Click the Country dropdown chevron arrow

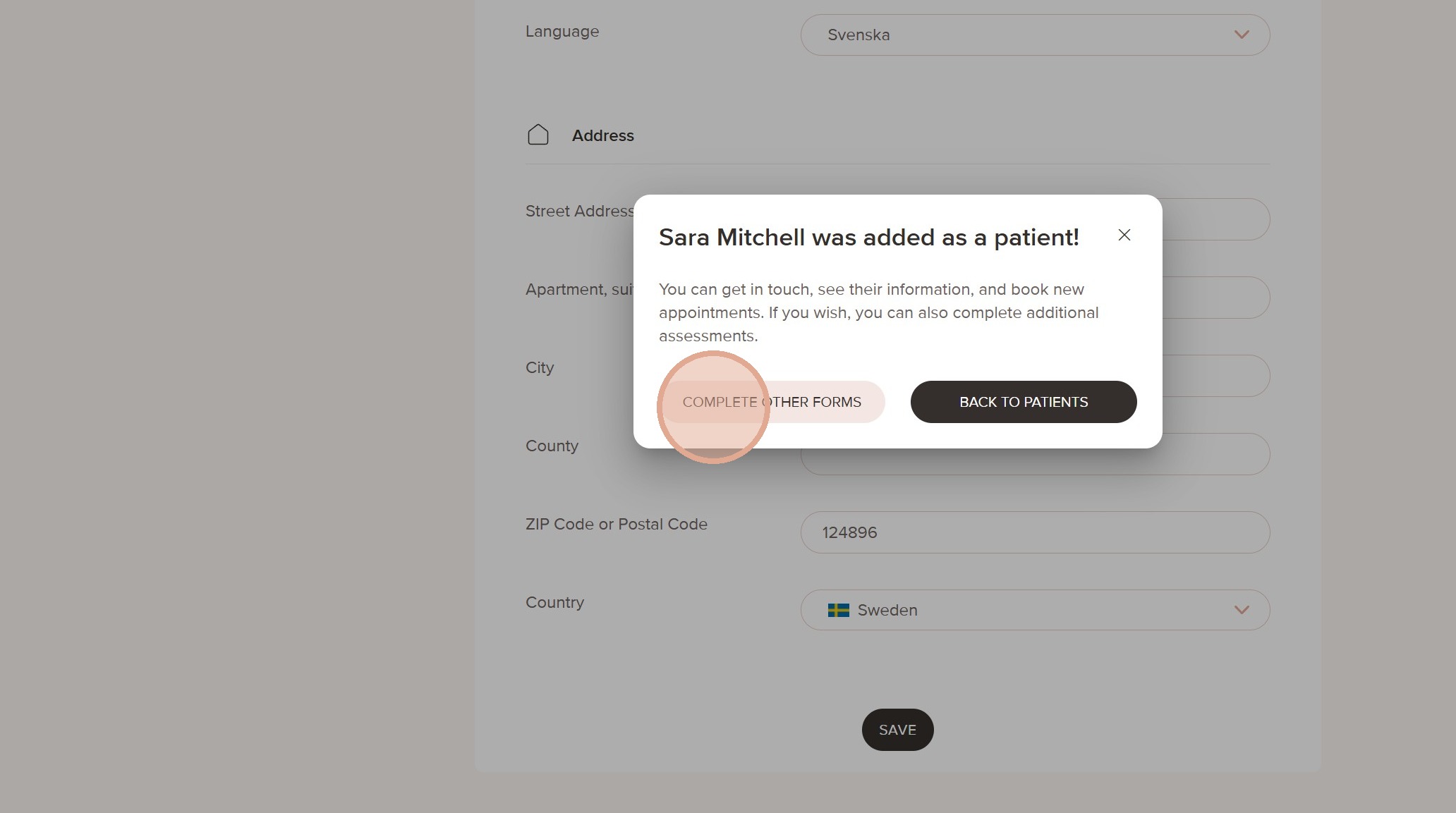coord(1242,610)
